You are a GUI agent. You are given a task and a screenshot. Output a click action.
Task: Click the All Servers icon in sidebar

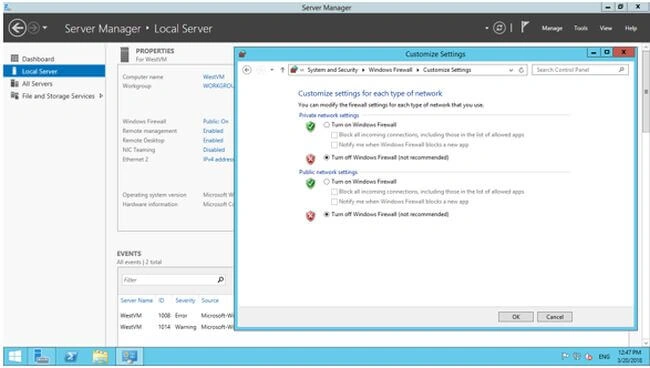(x=15, y=83)
